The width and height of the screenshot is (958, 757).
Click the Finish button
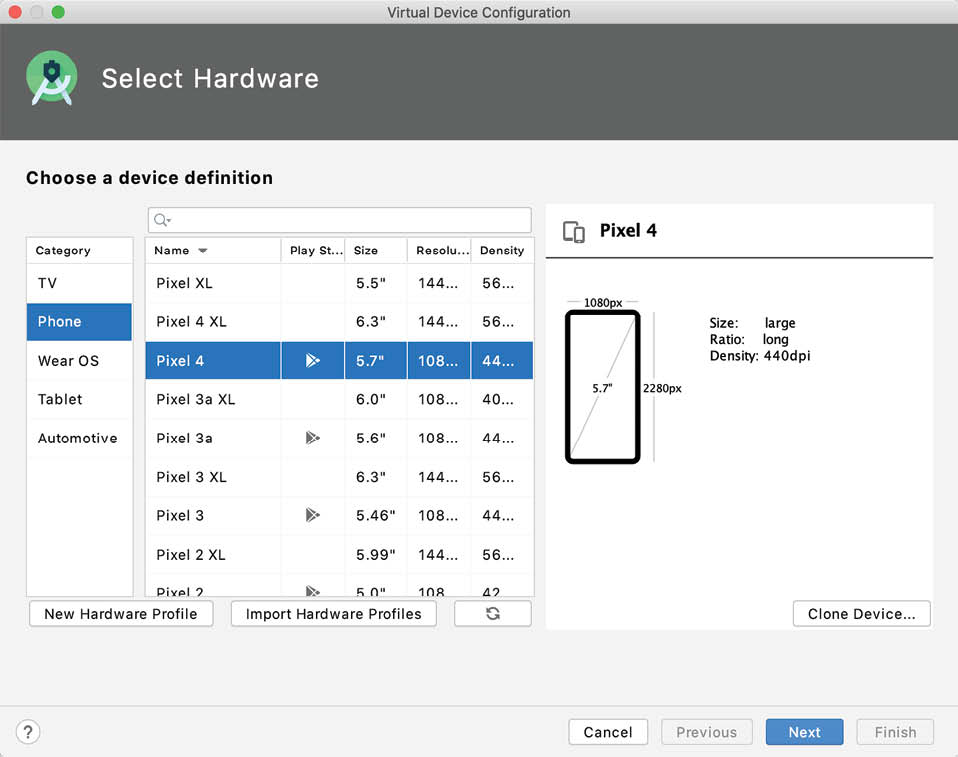895,732
